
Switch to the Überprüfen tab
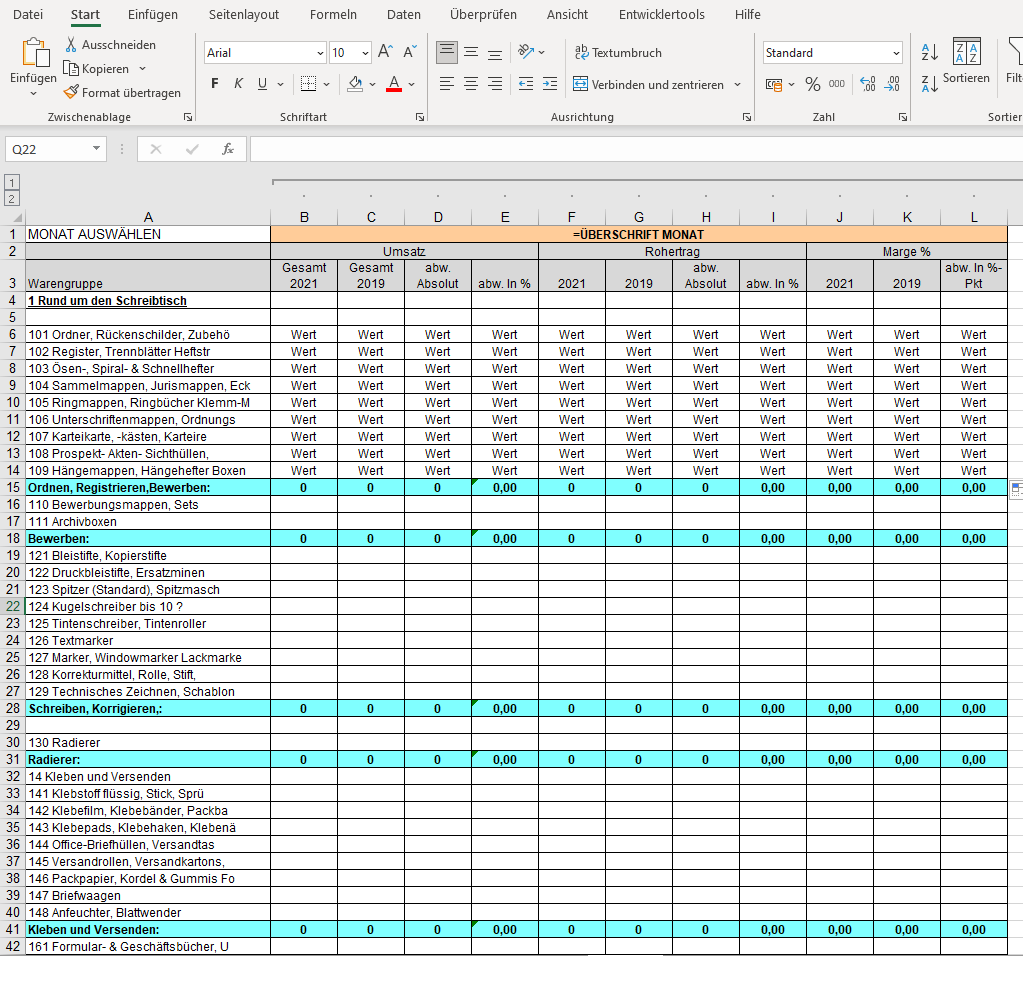[483, 14]
